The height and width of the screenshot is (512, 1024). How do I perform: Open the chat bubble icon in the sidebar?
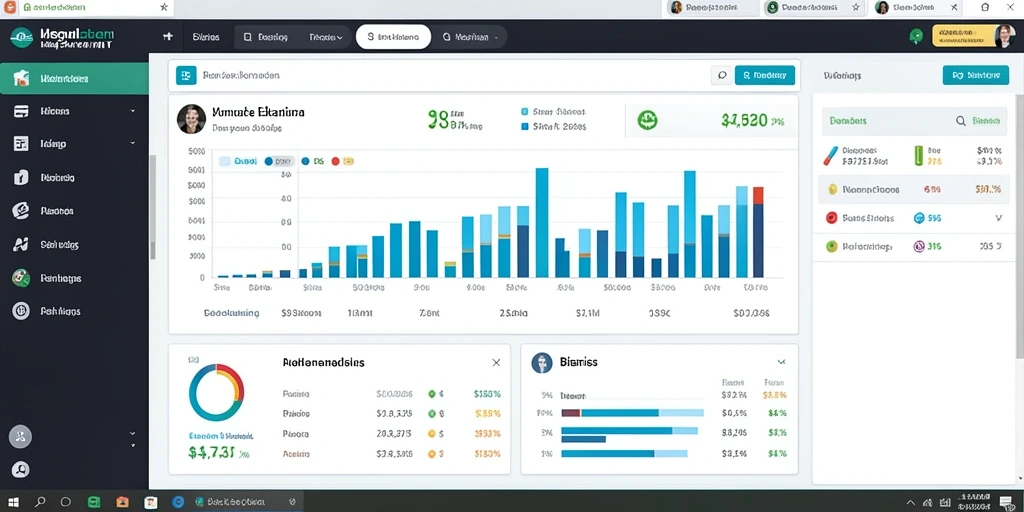point(21,210)
